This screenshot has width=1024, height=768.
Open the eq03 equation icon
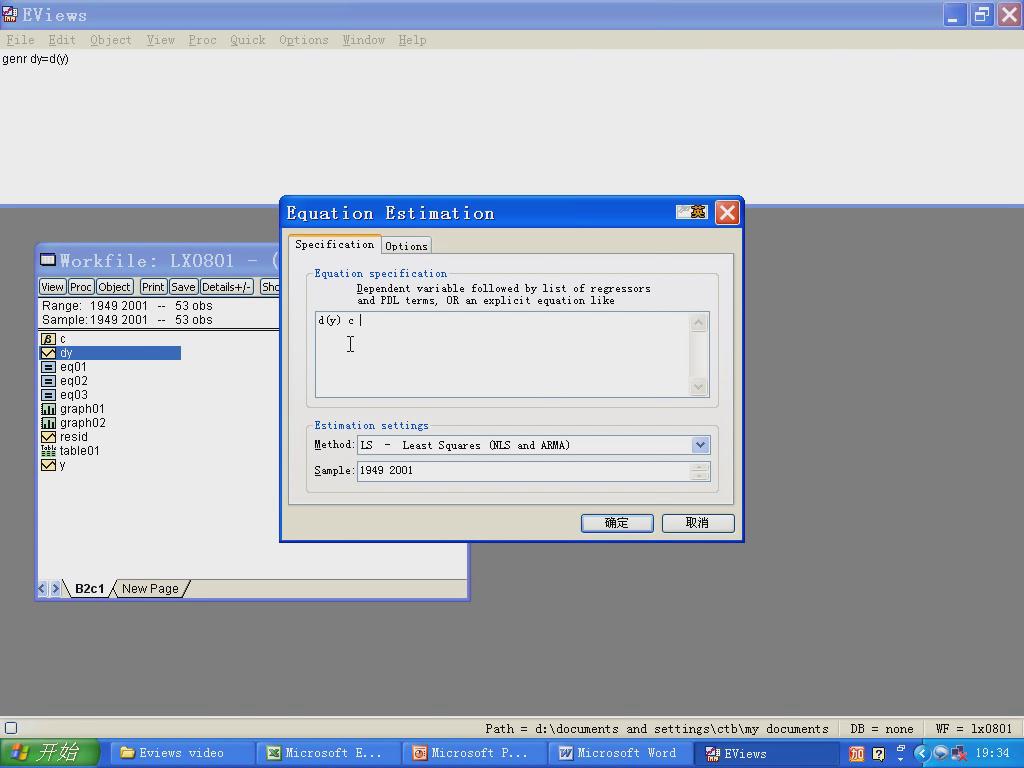pos(48,395)
